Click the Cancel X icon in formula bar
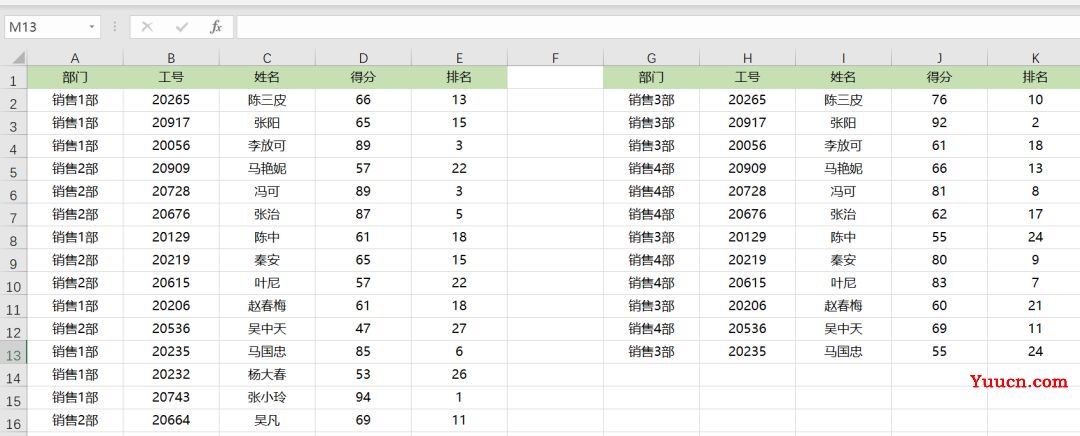Viewport: 1080px width, 436px height. [147, 27]
